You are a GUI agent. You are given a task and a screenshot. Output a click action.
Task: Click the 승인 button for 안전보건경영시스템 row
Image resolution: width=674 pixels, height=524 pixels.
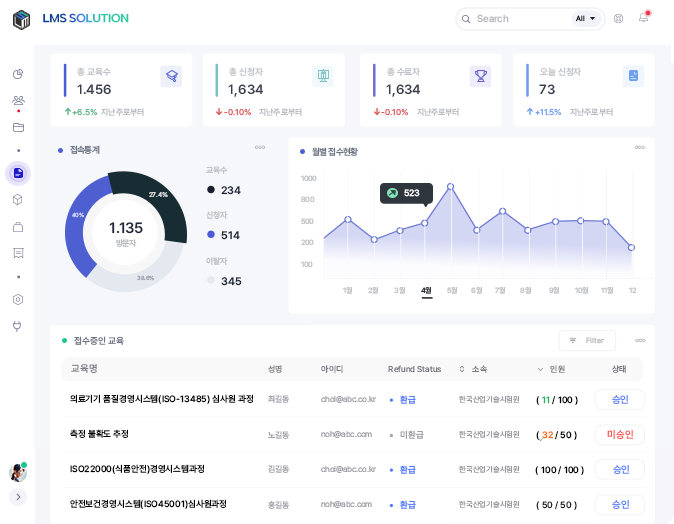[619, 505]
